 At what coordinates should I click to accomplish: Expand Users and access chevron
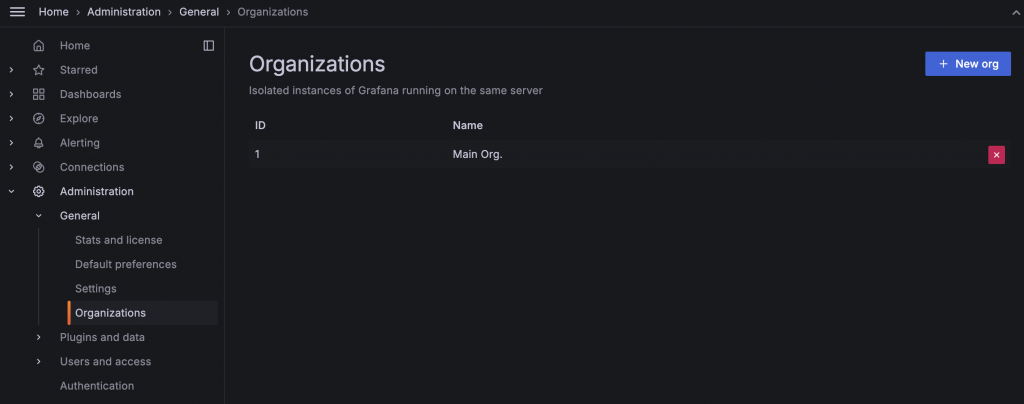click(x=39, y=361)
